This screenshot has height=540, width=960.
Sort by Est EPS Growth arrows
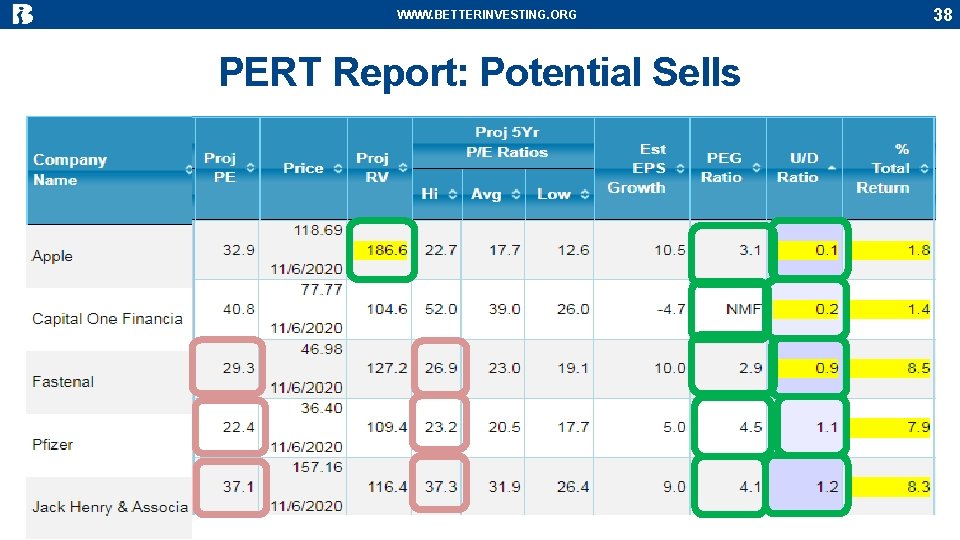pyautogui.click(x=680, y=168)
